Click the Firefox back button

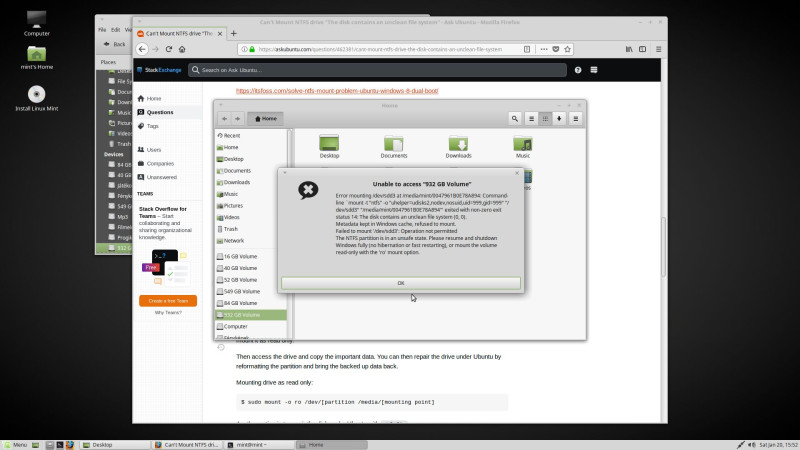142,49
